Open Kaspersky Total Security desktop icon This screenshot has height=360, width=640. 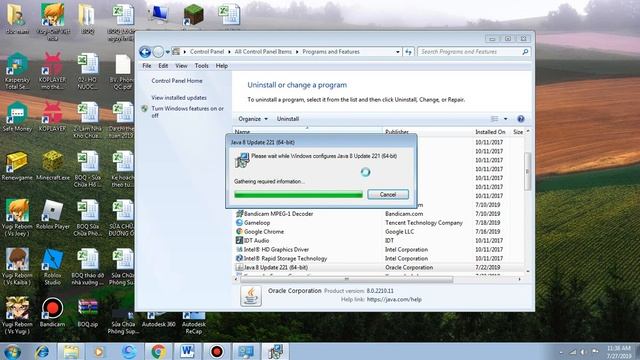pos(17,71)
